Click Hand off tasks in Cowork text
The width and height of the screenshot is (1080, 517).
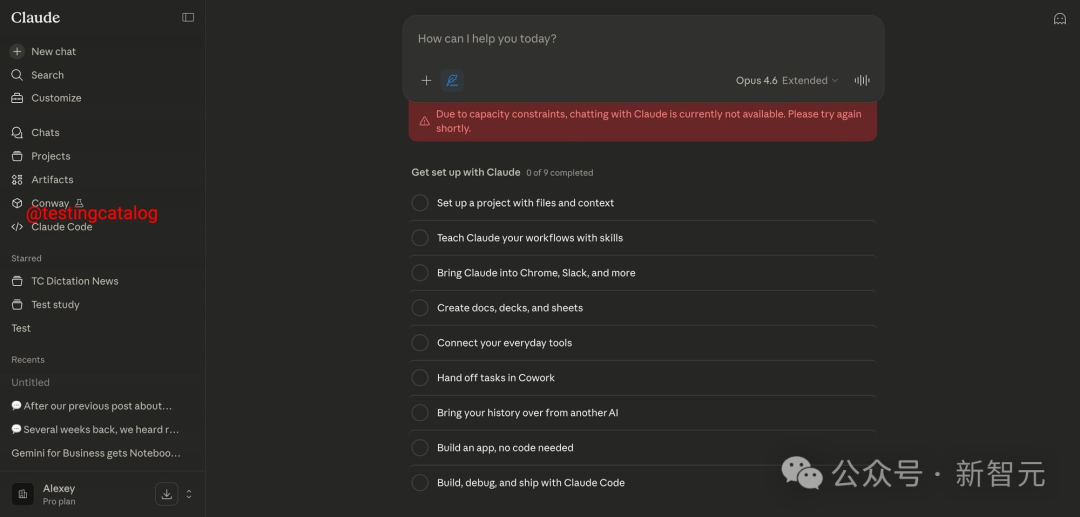pos(496,378)
